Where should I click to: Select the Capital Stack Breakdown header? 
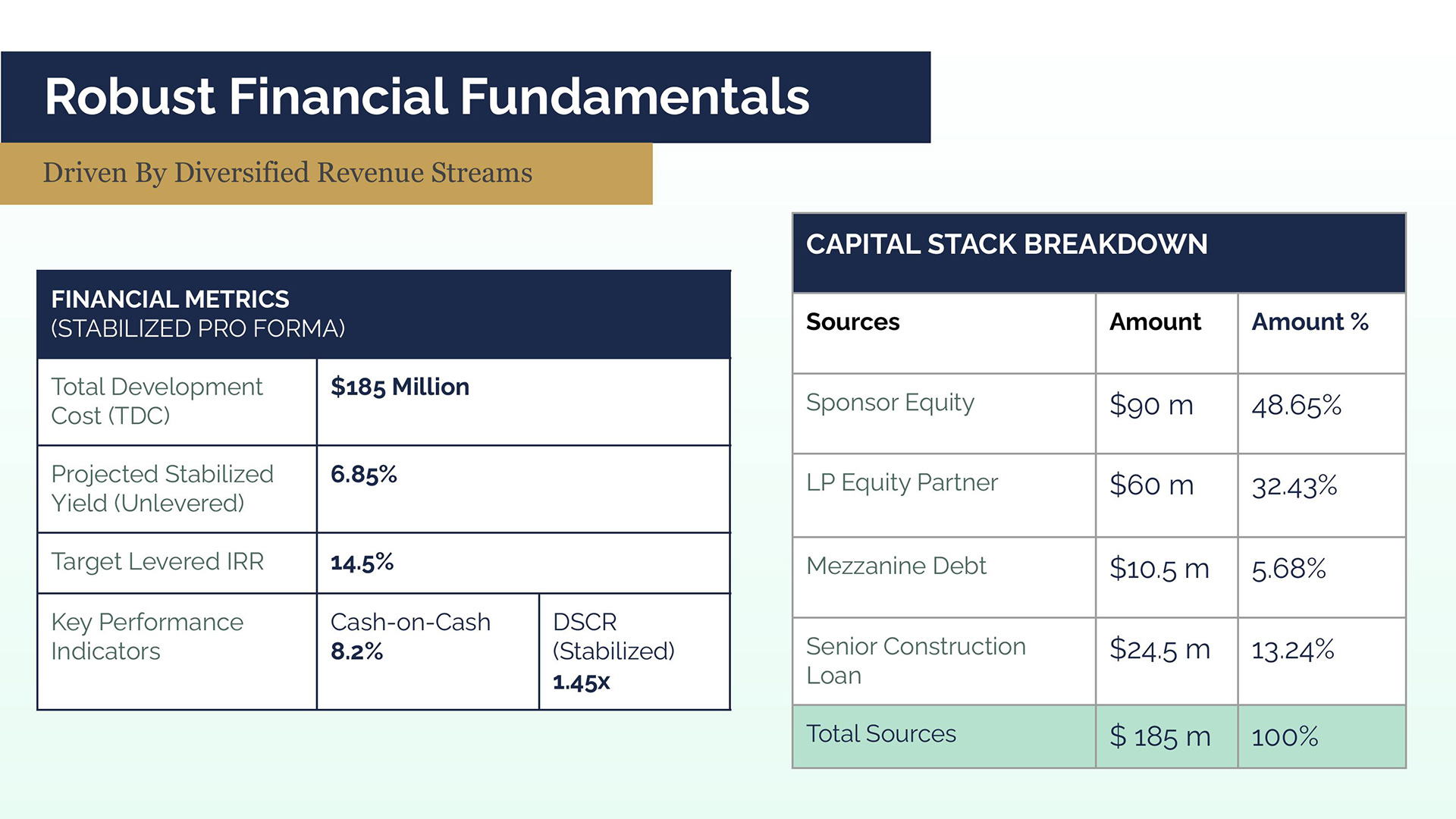coord(1099,253)
